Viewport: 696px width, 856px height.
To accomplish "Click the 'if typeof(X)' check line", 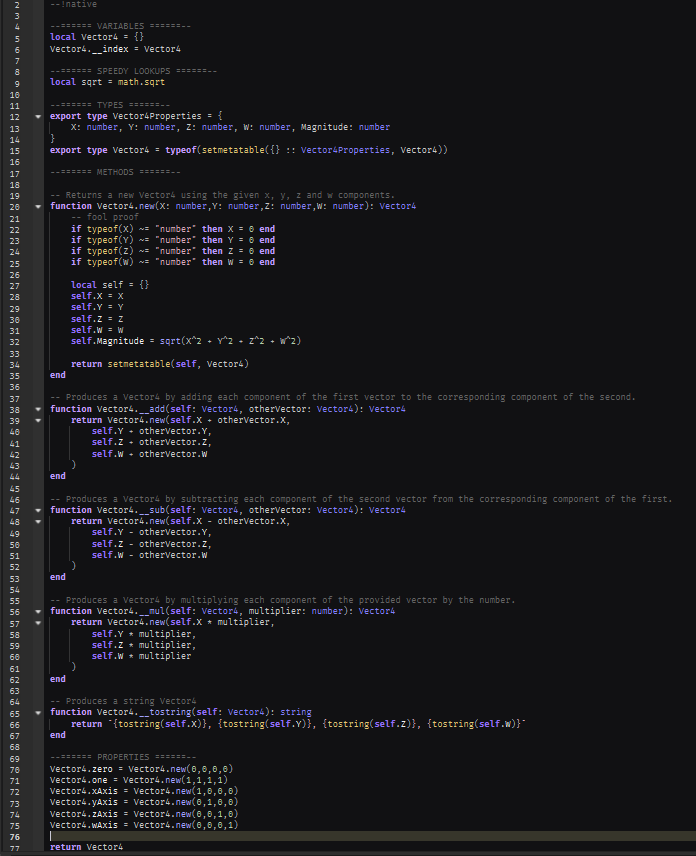I will coord(173,229).
